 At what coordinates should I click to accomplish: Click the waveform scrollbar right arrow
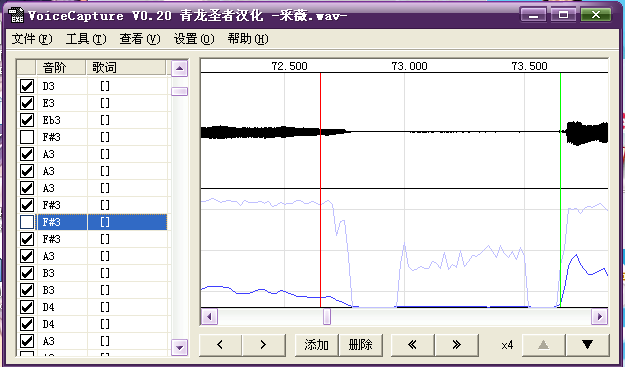(x=599, y=317)
